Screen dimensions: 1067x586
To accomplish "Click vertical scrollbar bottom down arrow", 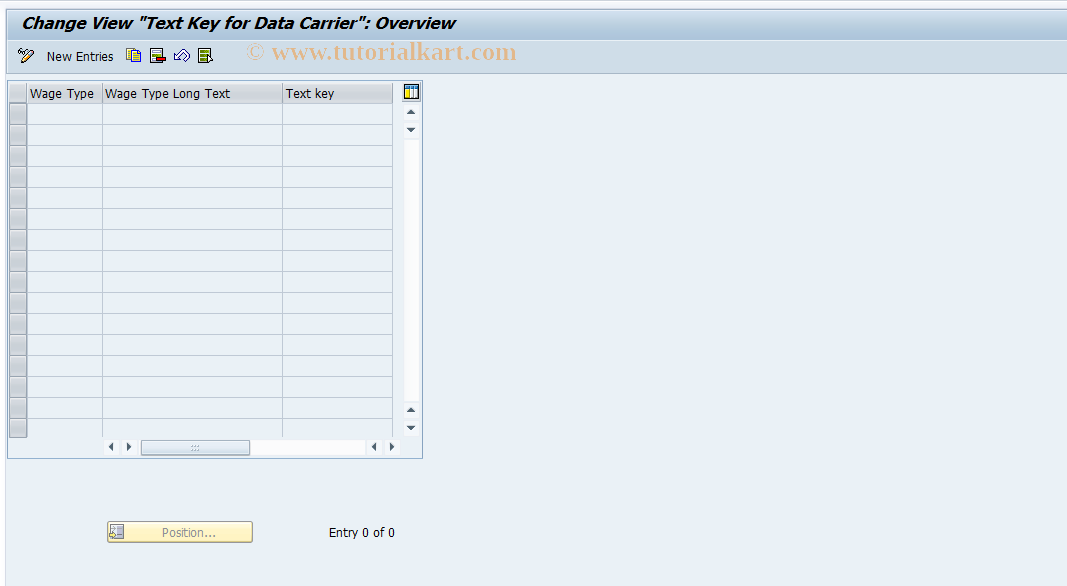I will [x=411, y=427].
